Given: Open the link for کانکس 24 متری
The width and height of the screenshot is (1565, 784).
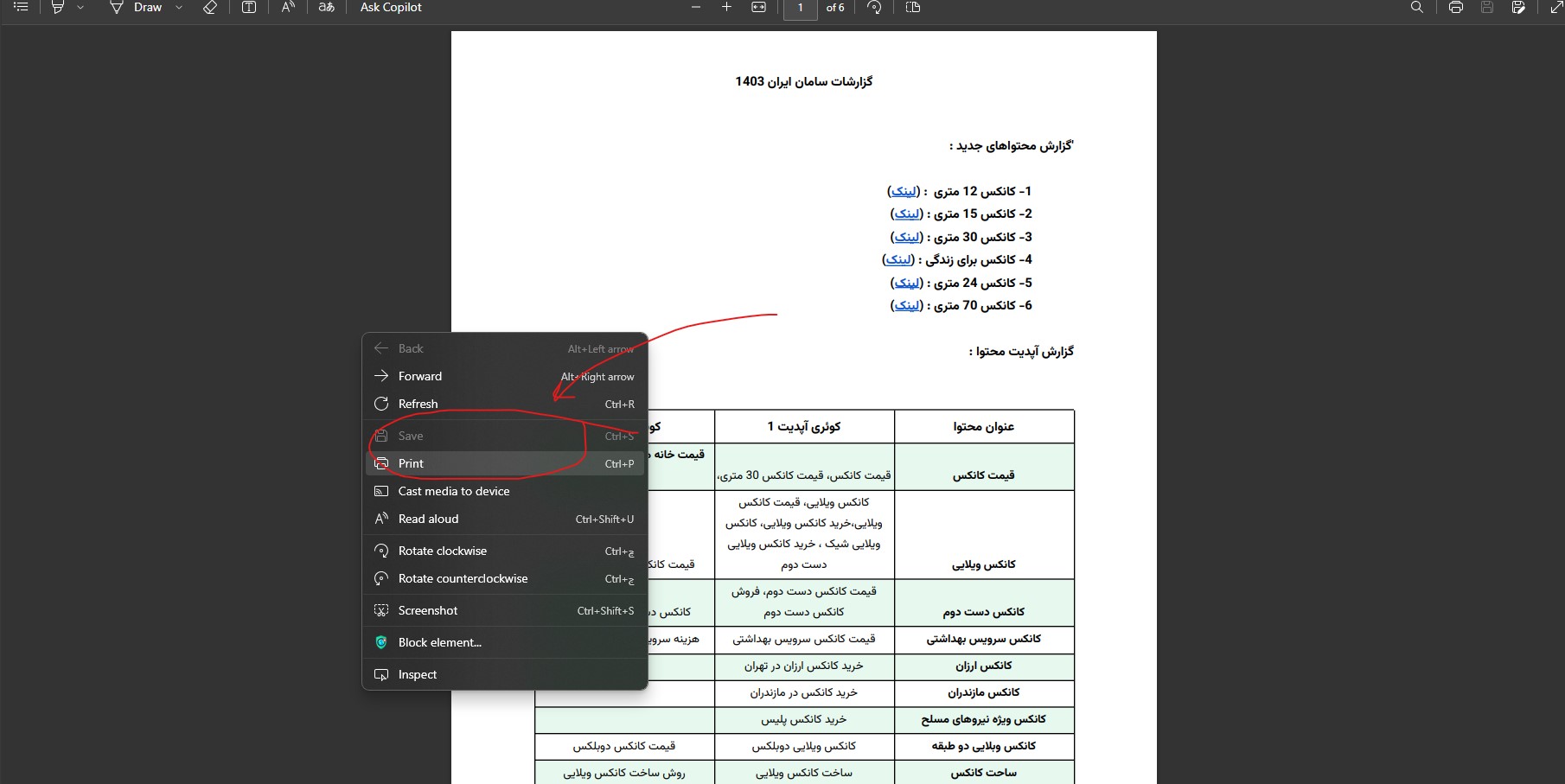Looking at the screenshot, I should pos(907,283).
